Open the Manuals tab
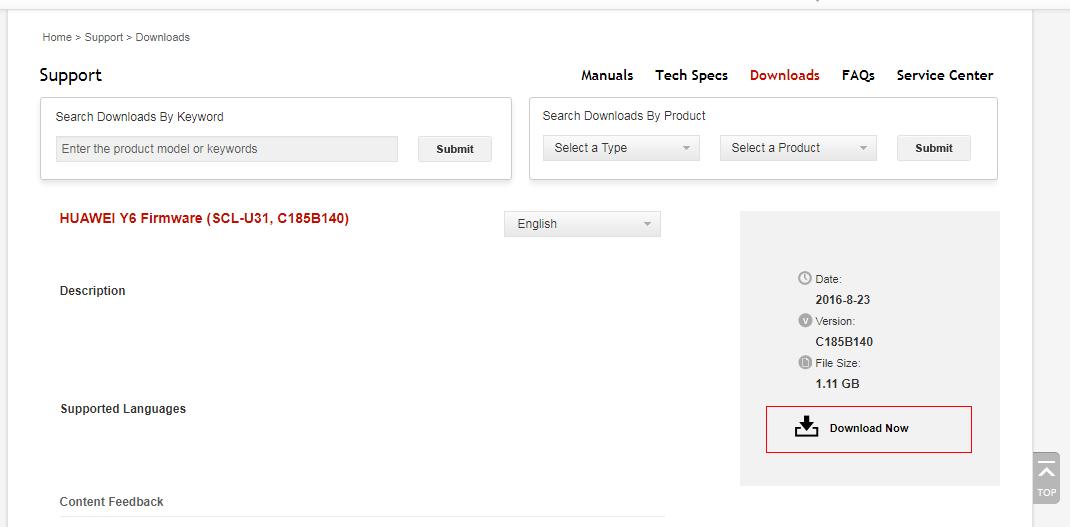The image size is (1070, 527). pos(607,75)
